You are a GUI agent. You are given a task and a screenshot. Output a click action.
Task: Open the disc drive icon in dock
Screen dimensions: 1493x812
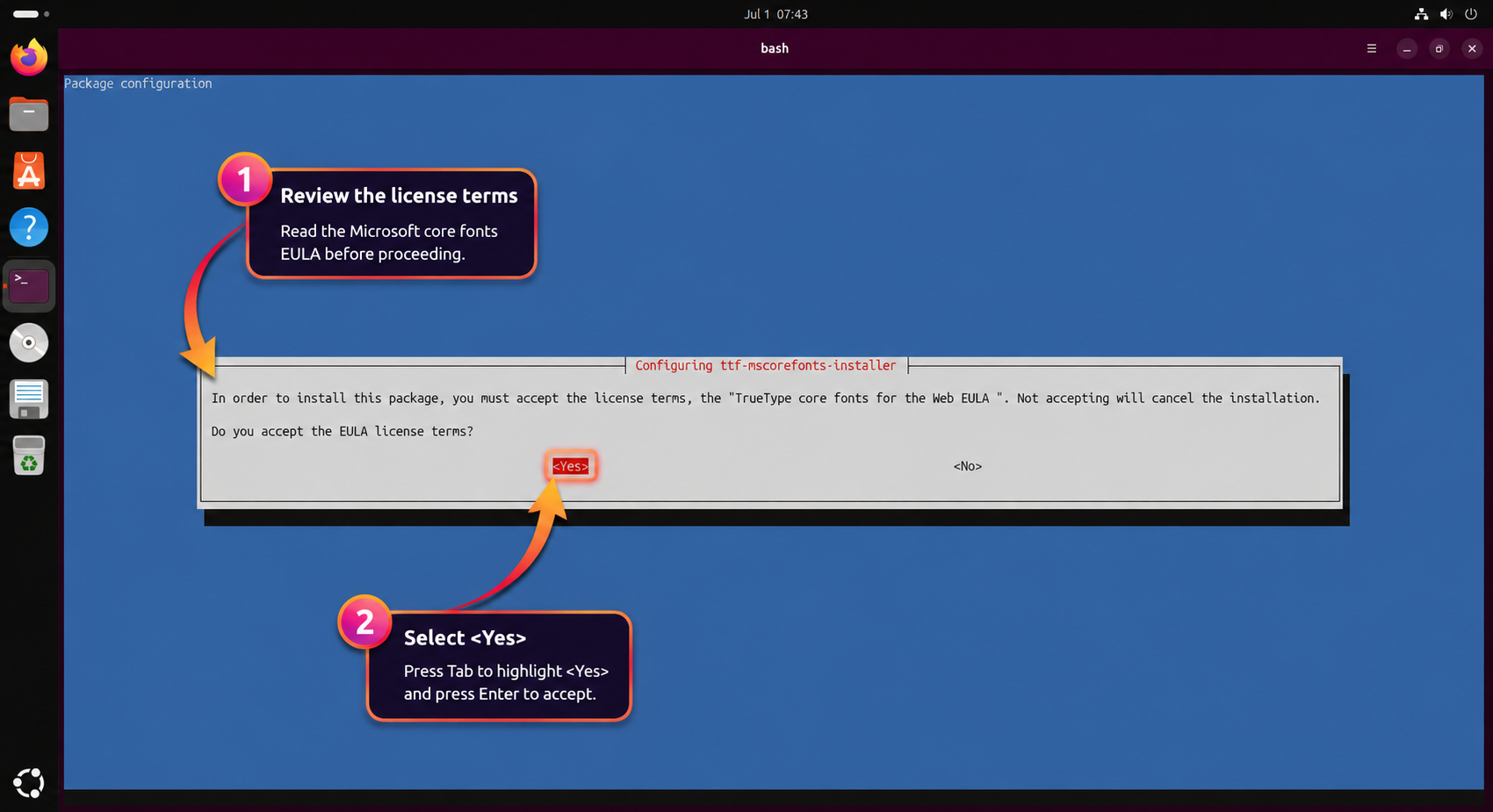(x=29, y=342)
